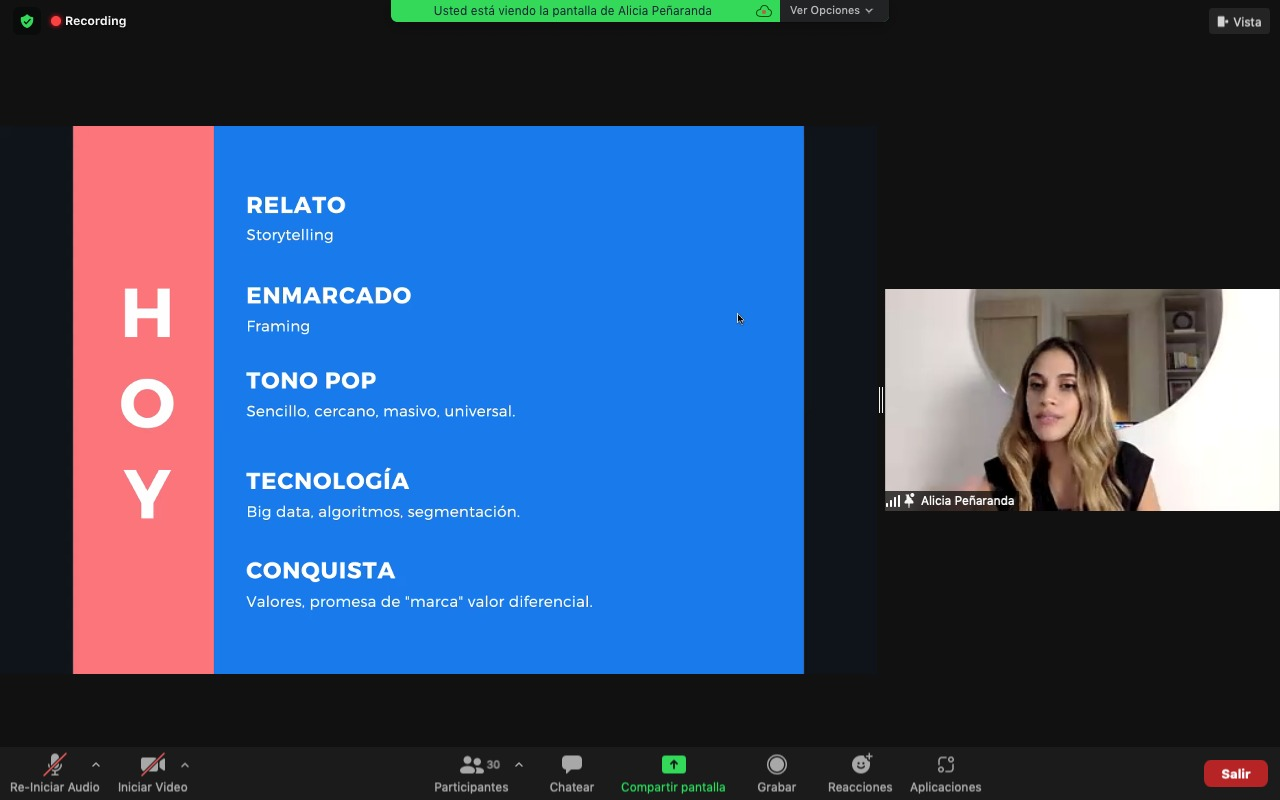1280x800 pixels.
Task: Click the red Salir button
Action: pyautogui.click(x=1235, y=773)
